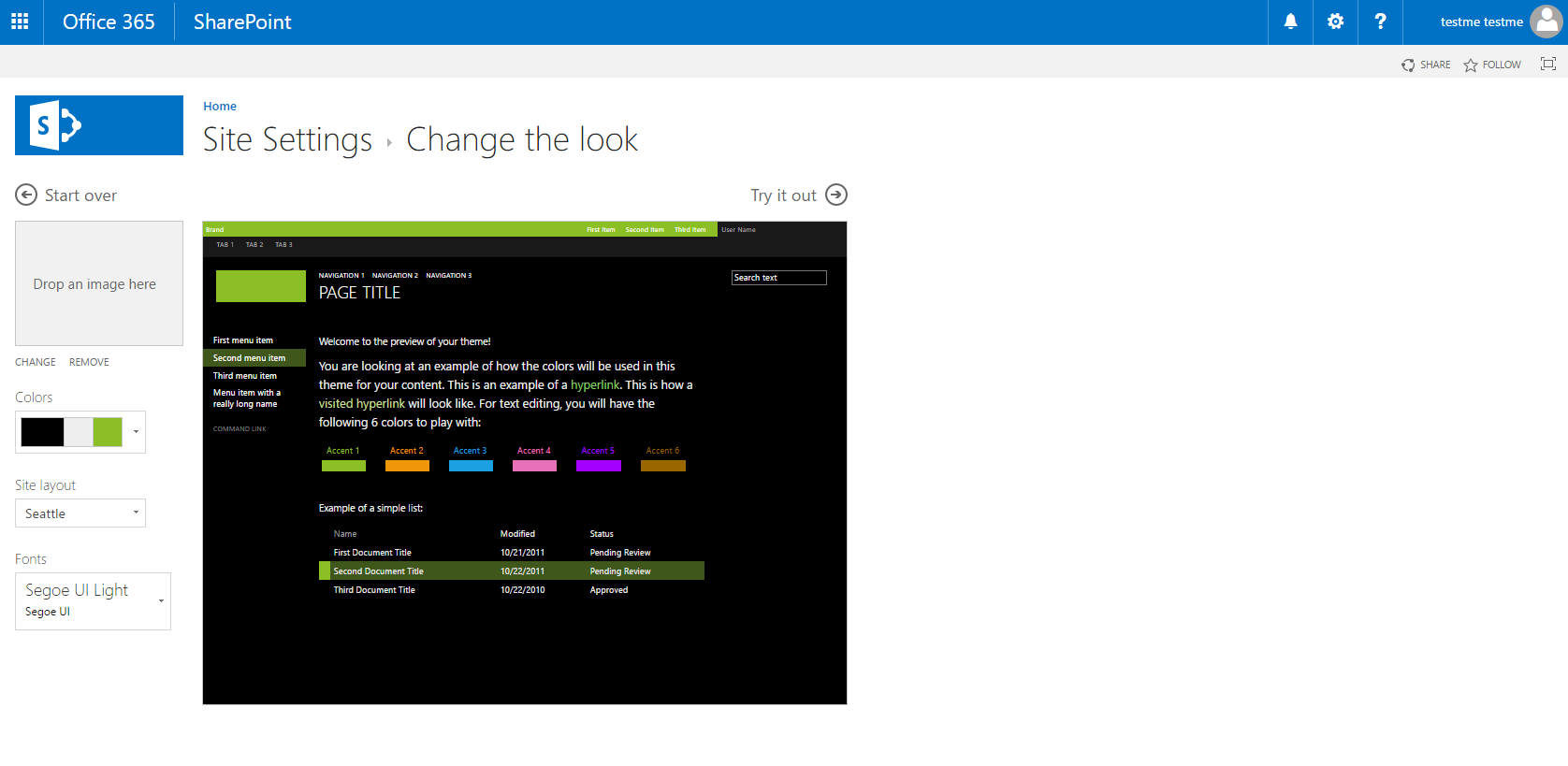Click black swatch in Colors palette

coord(42,432)
